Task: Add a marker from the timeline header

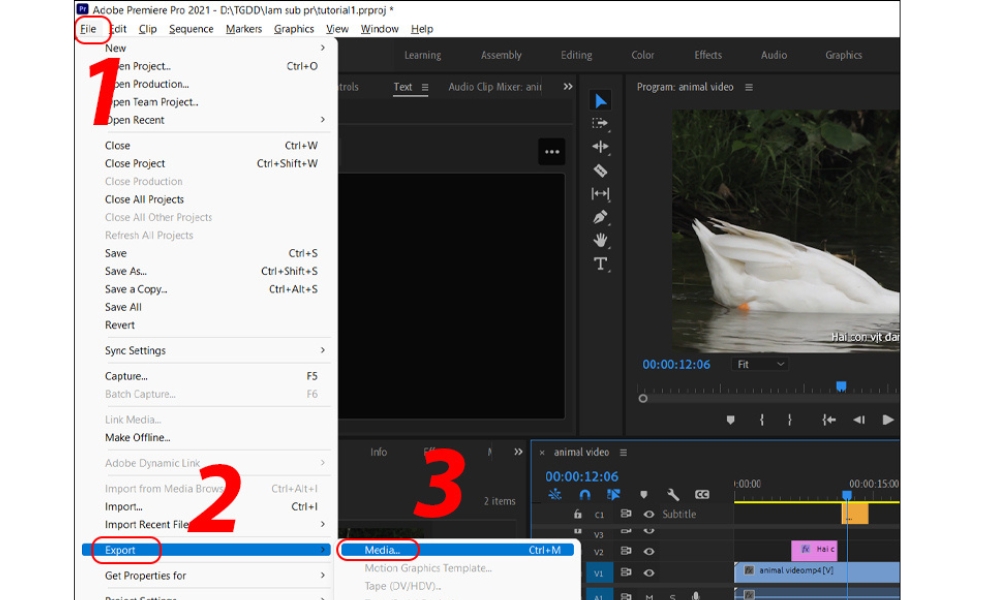Action: click(643, 495)
